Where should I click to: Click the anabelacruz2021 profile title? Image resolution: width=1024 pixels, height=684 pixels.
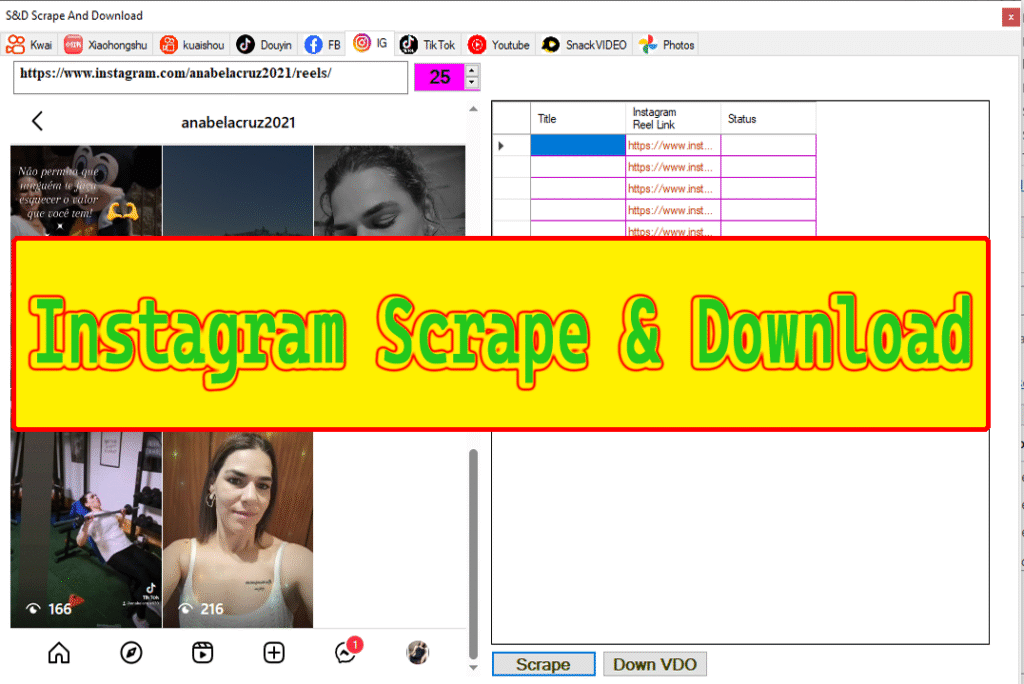(238, 122)
